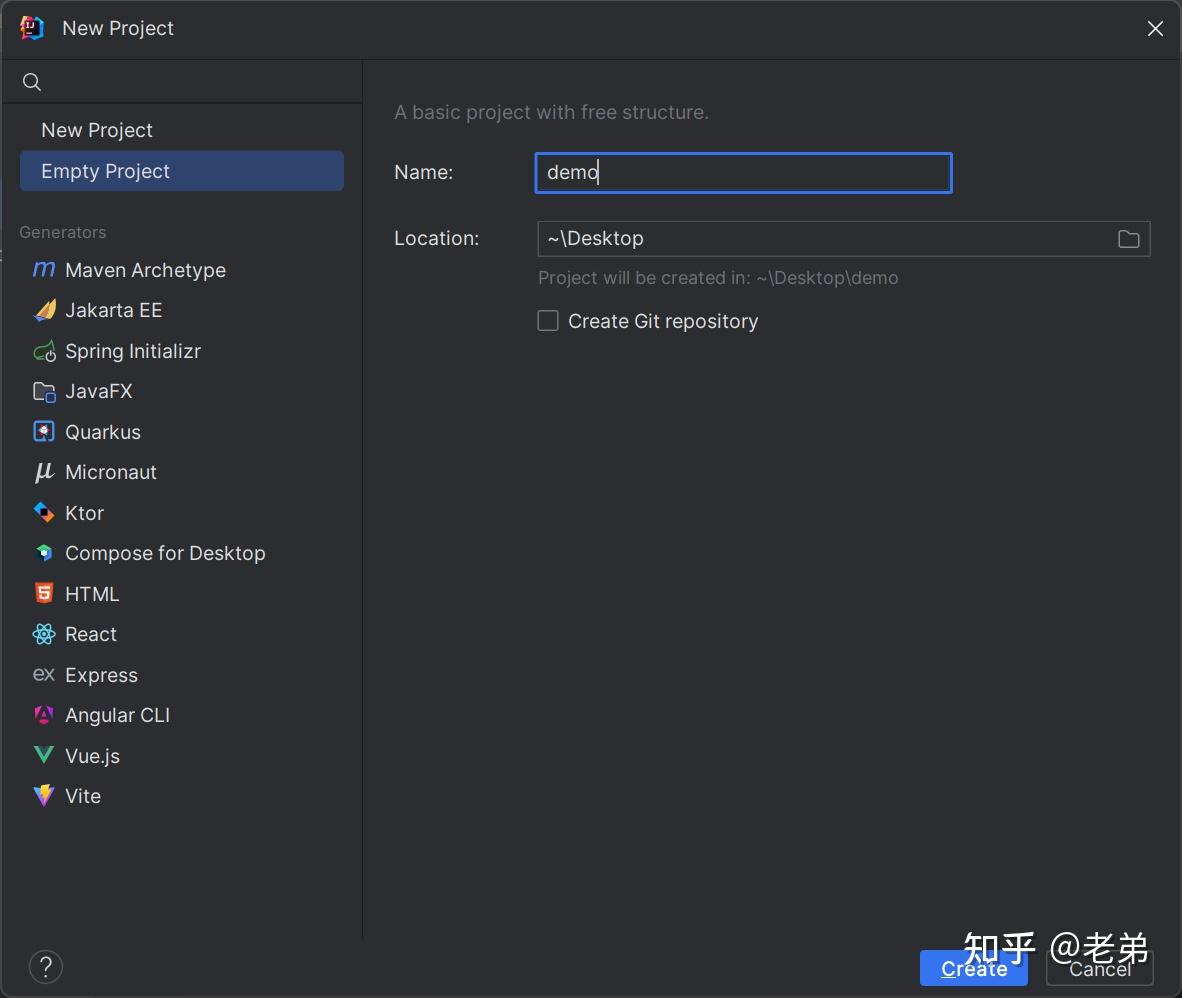Focus the project Name text field
This screenshot has height=998, width=1182.
pos(743,173)
